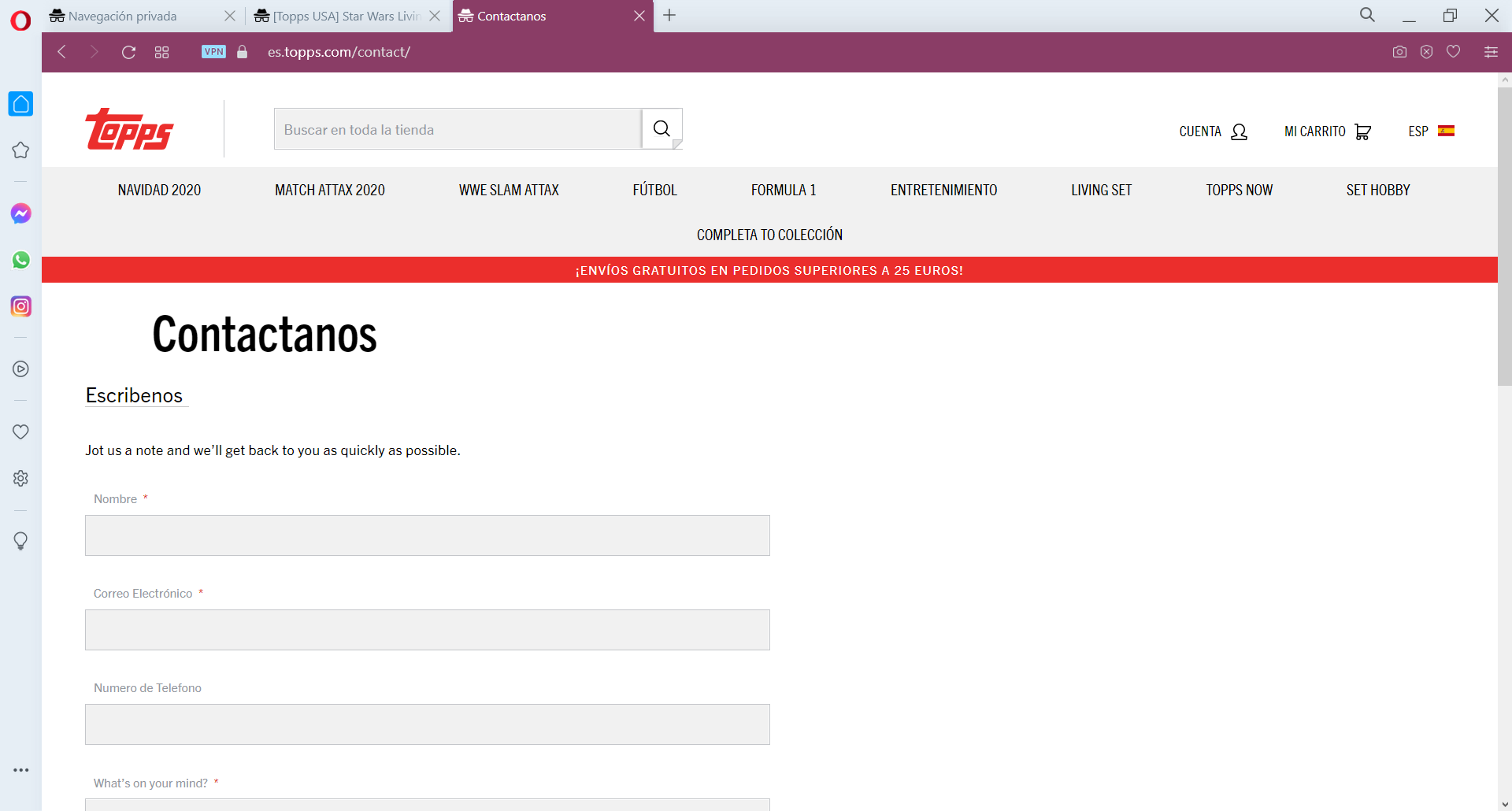Open TOPPS NOW menu
Viewport: 1512px width, 811px height.
tap(1239, 190)
